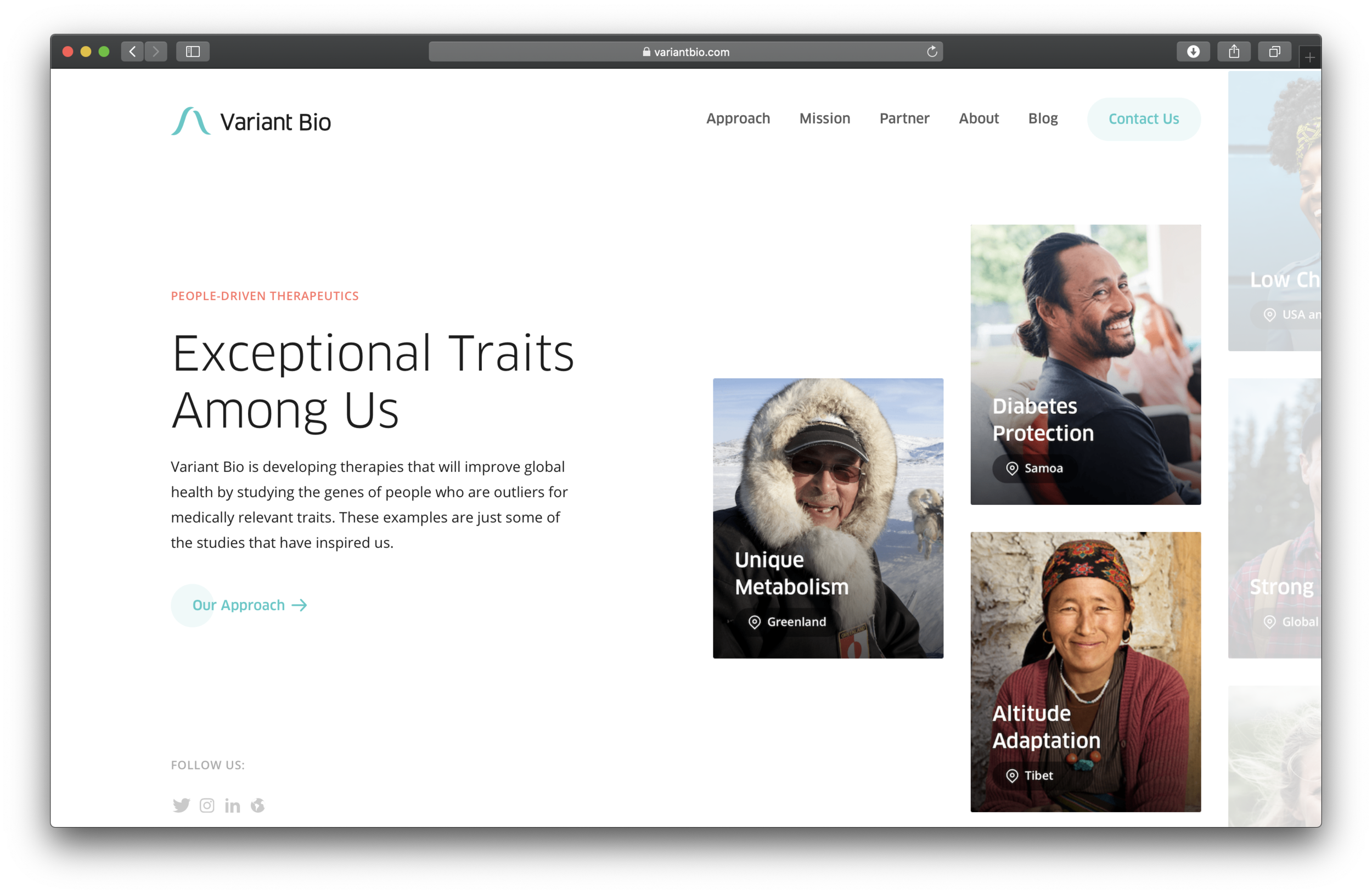Open the Partner navigation link

tap(904, 118)
